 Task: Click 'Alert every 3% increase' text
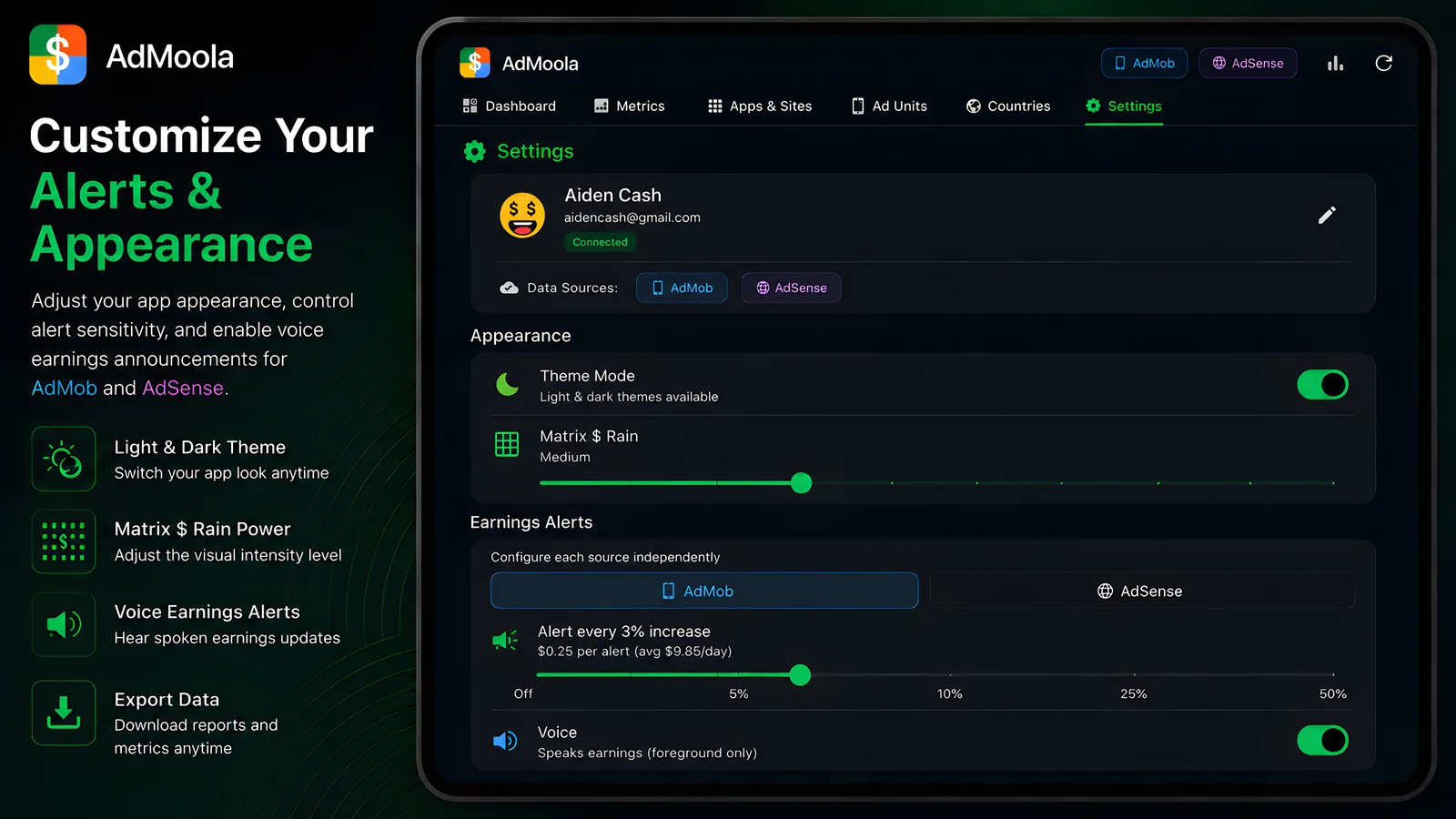623,631
